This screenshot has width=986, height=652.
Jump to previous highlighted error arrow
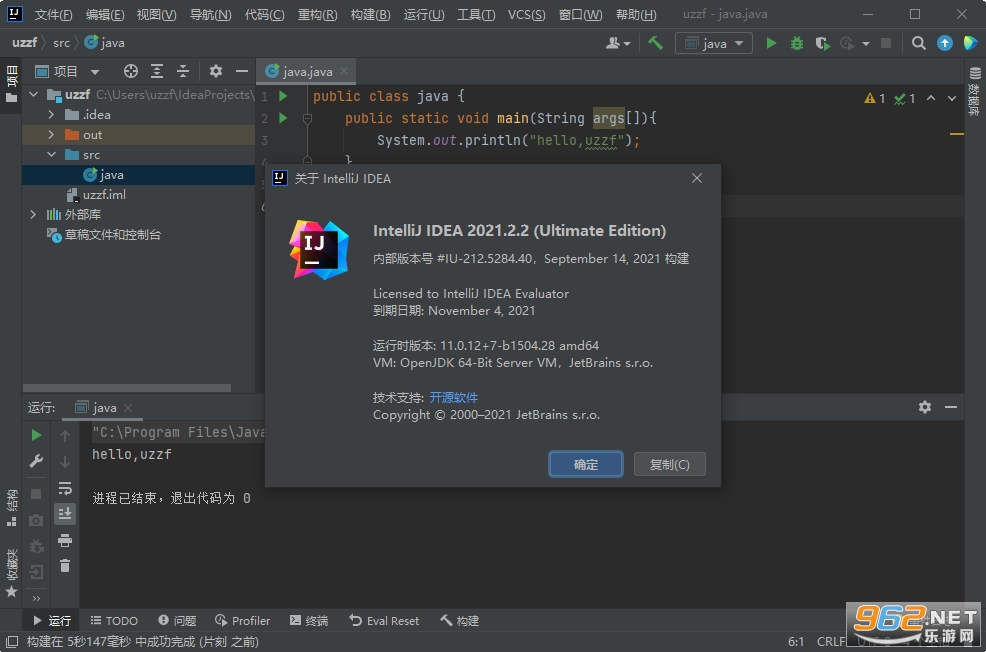[931, 98]
